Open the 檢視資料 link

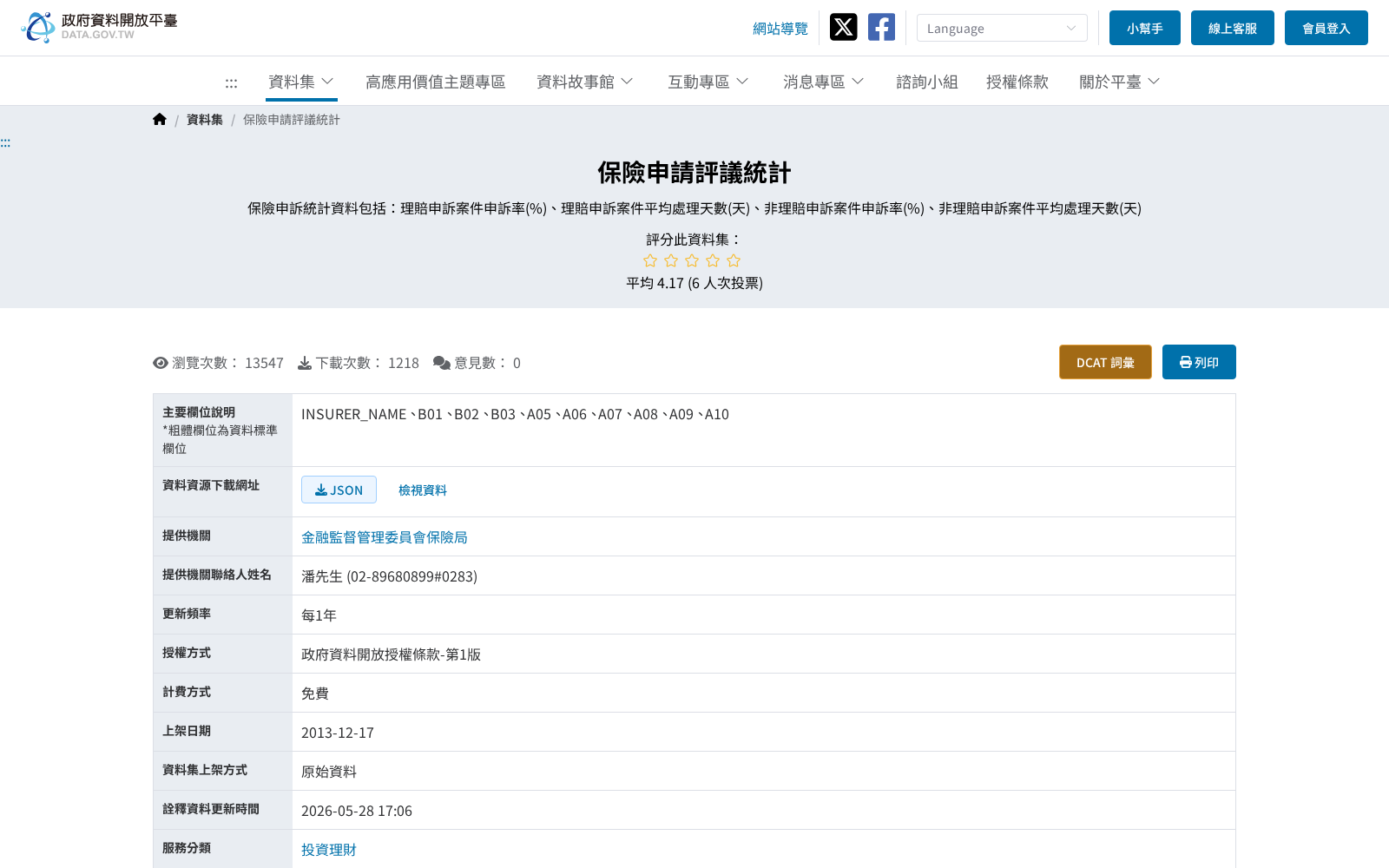click(423, 490)
